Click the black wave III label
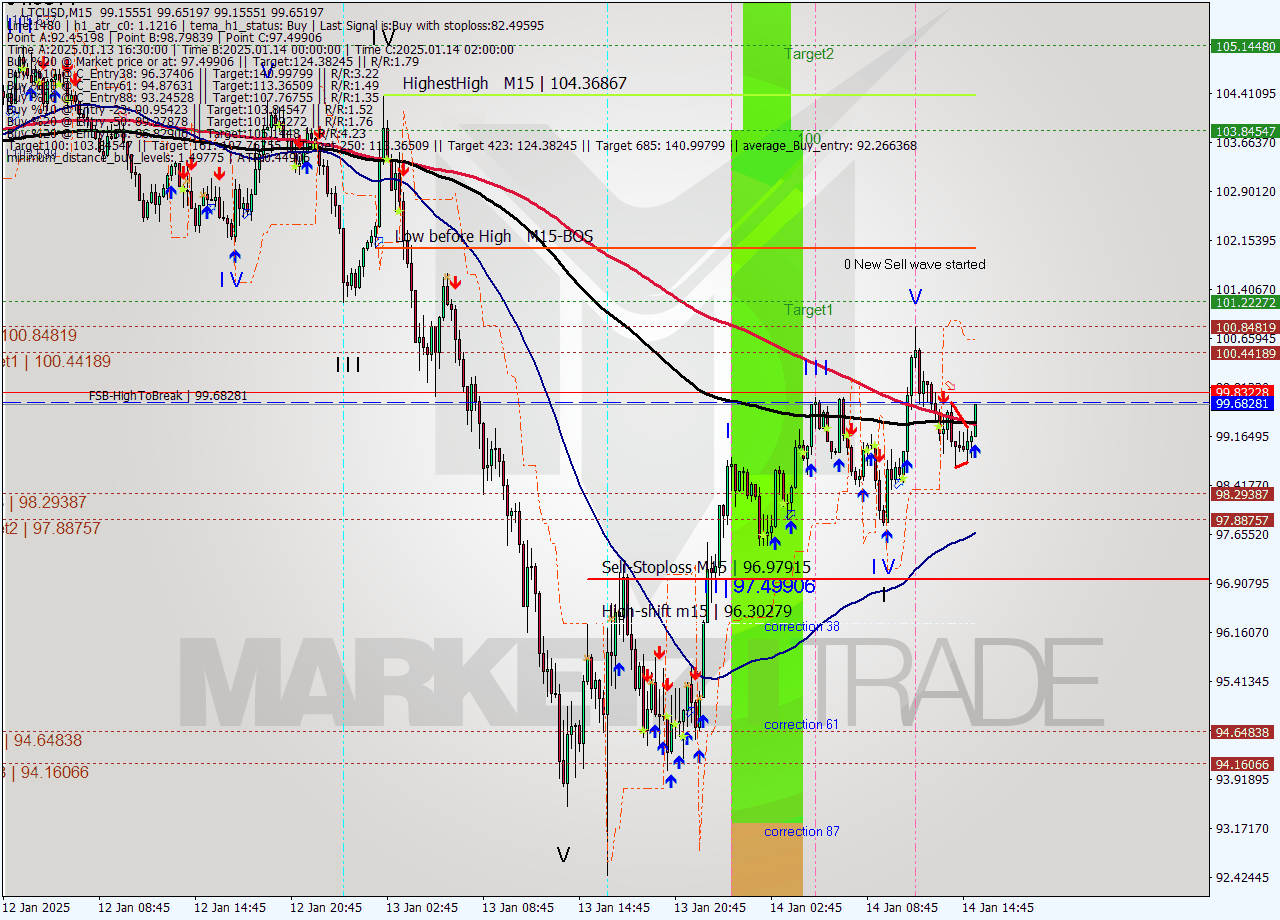Screen dimensions: 1280x920 click(x=348, y=365)
